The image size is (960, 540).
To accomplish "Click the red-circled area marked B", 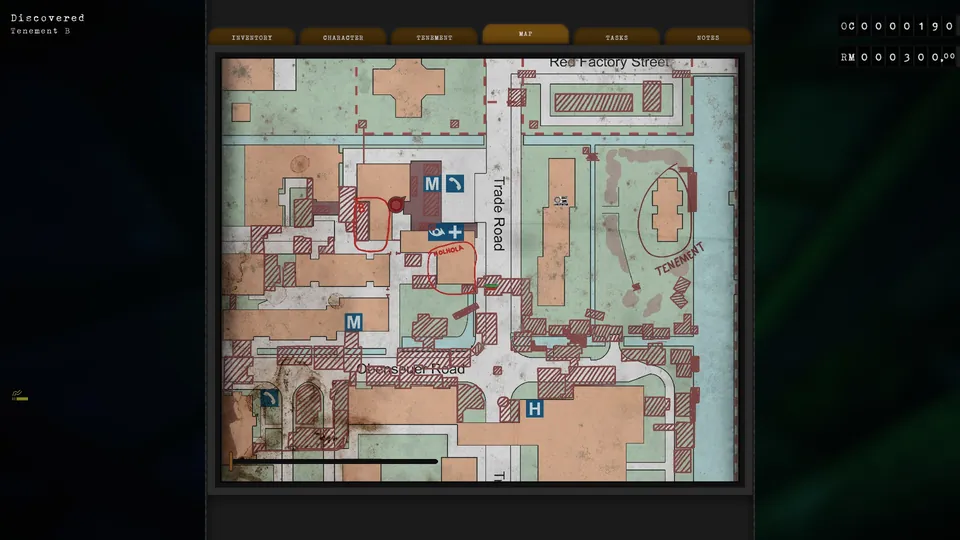I will tap(371, 223).
